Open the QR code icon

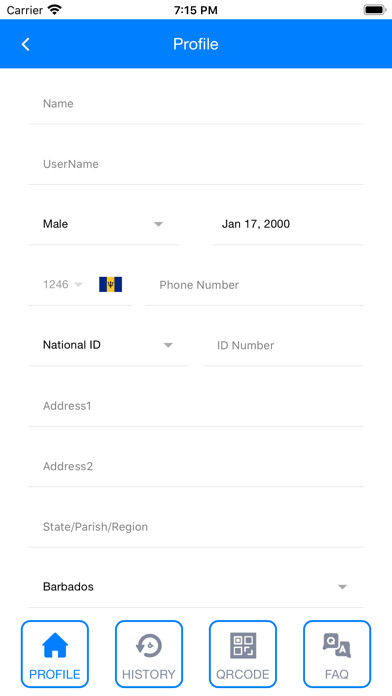[243, 645]
